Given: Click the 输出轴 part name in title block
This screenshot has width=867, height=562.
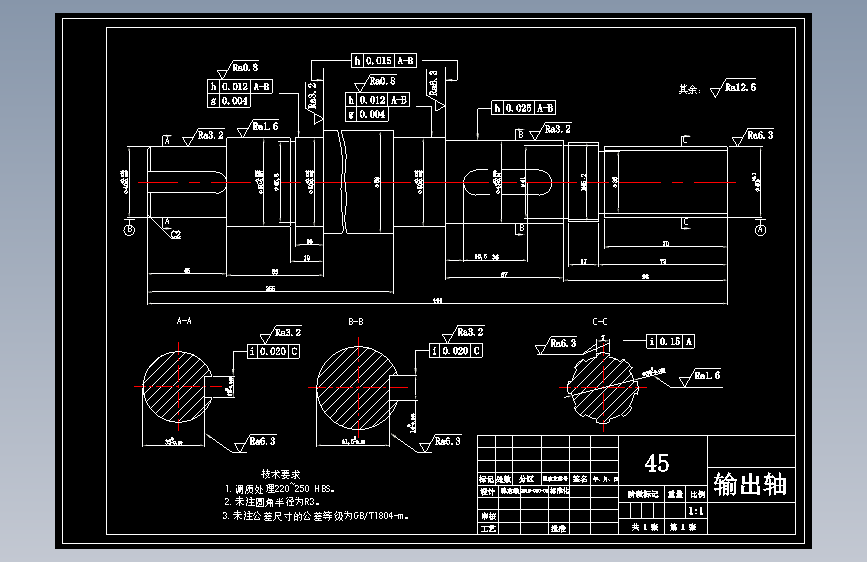Looking at the screenshot, I should [x=750, y=484].
